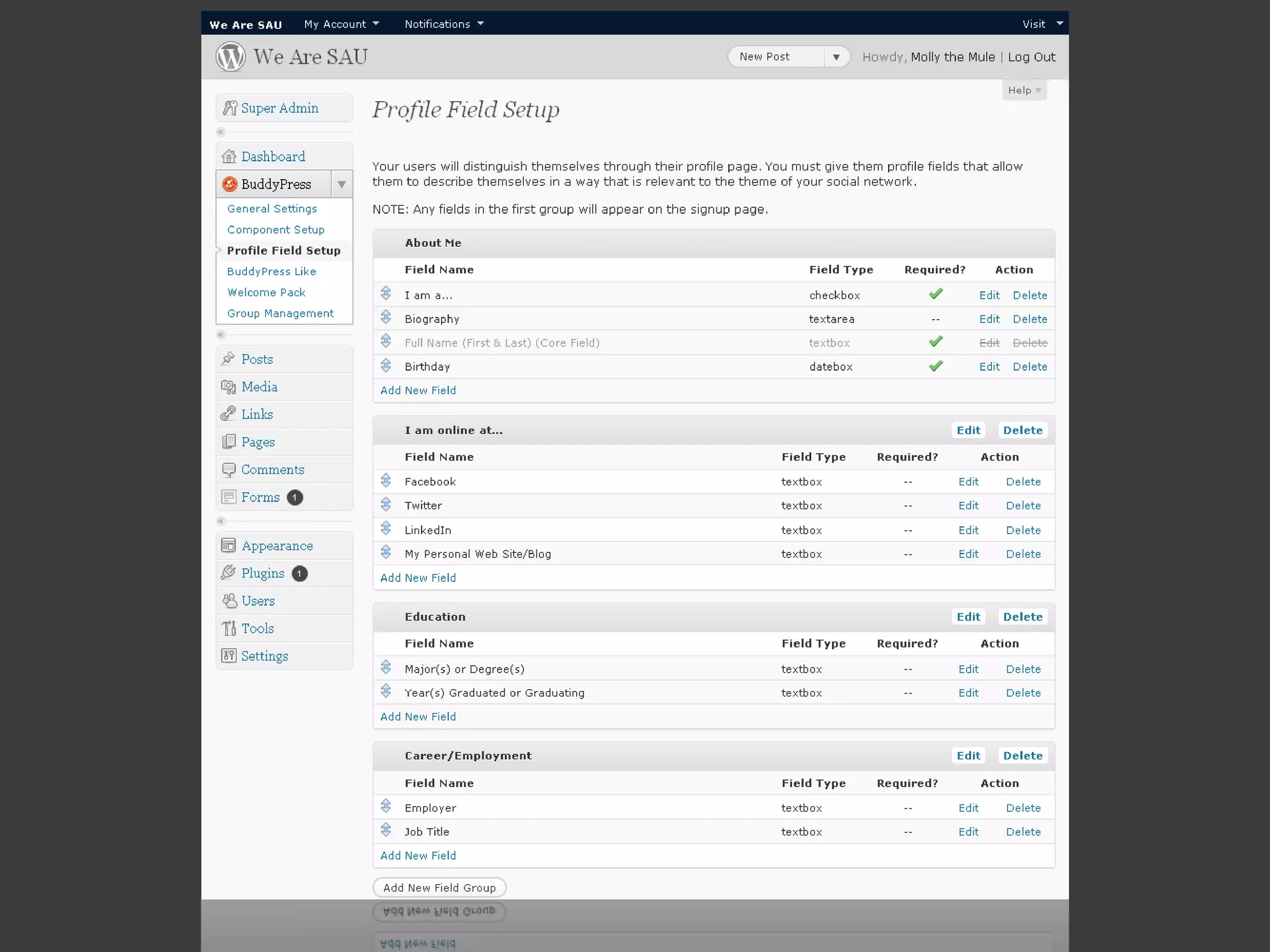
Task: Click the Links chain icon
Action: (228, 414)
